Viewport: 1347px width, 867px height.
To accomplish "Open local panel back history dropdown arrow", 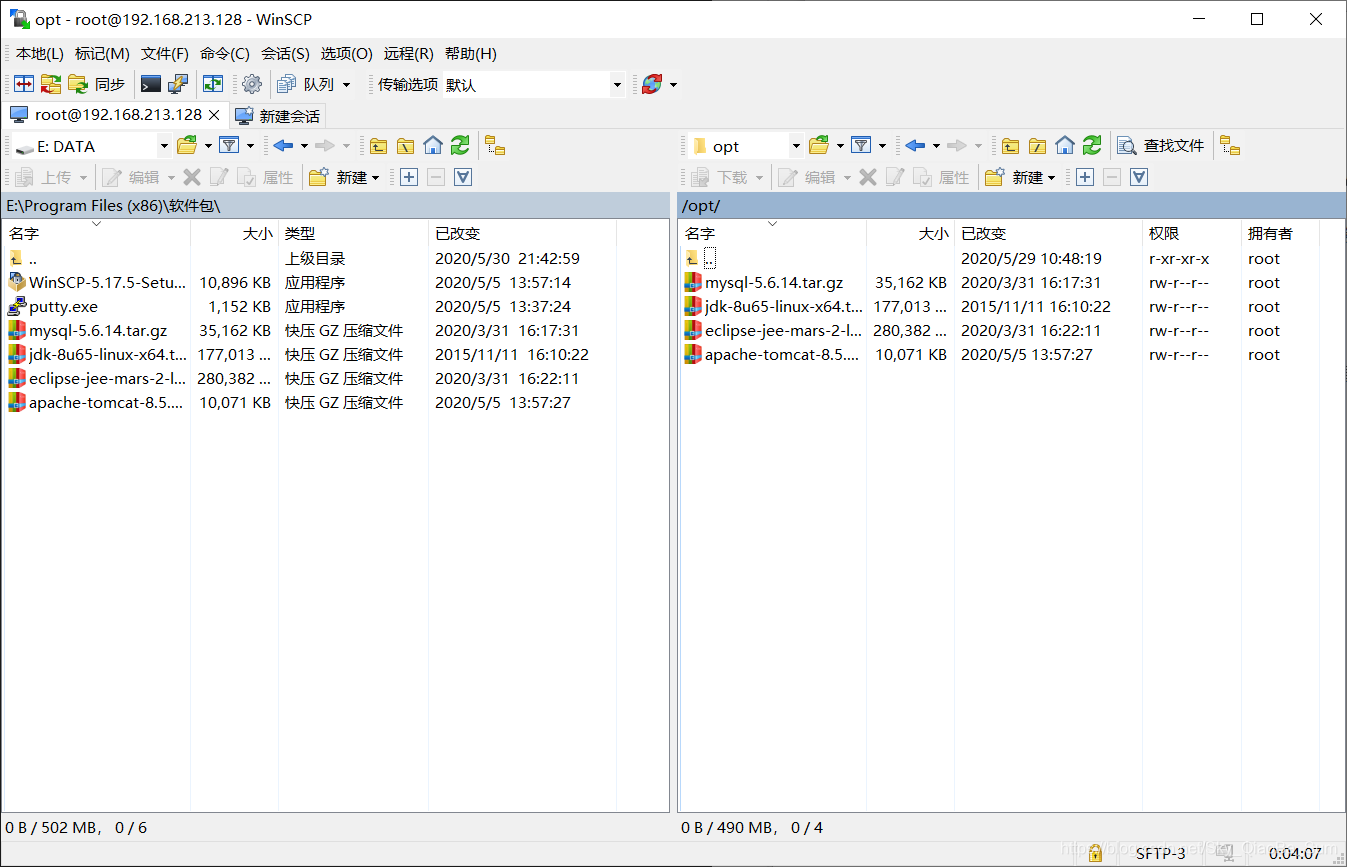I will (x=304, y=146).
